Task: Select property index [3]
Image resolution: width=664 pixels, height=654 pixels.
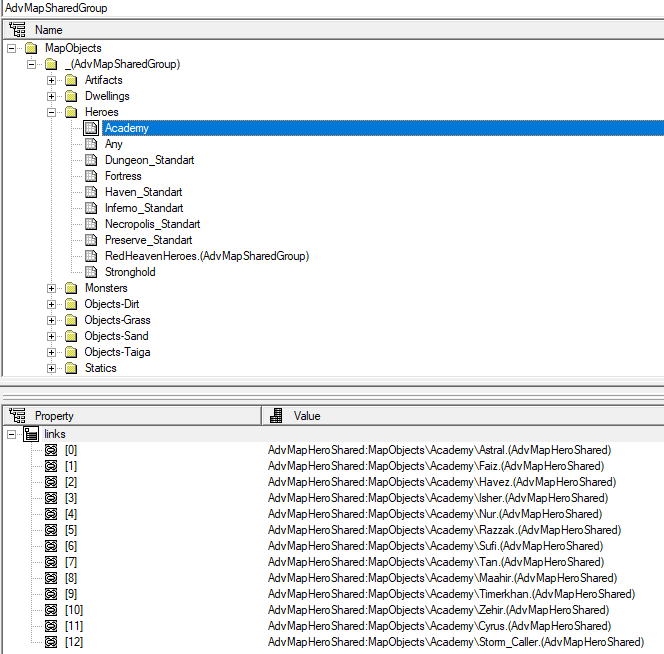Action: coord(71,498)
